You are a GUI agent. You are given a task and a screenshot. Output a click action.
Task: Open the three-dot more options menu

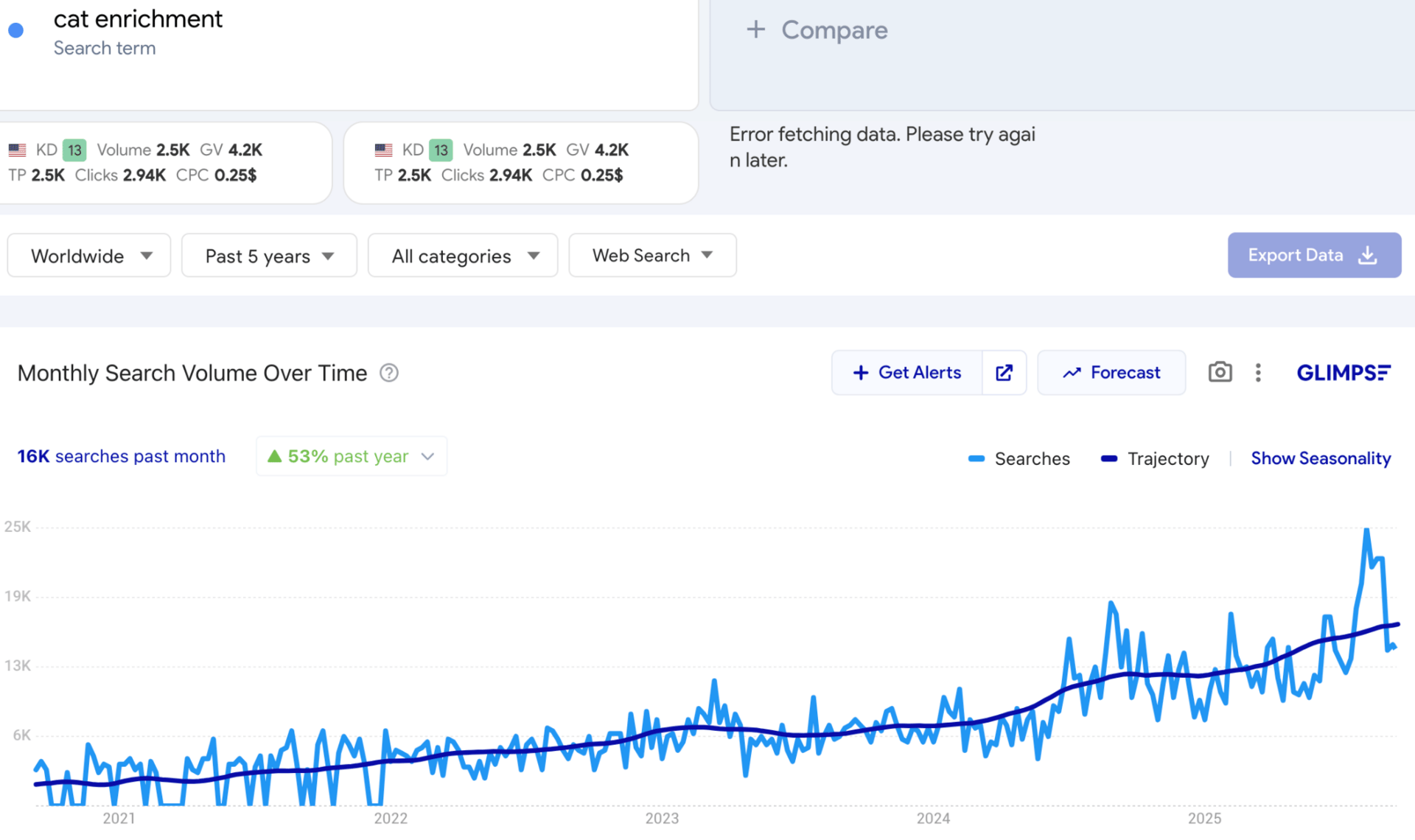point(1258,373)
